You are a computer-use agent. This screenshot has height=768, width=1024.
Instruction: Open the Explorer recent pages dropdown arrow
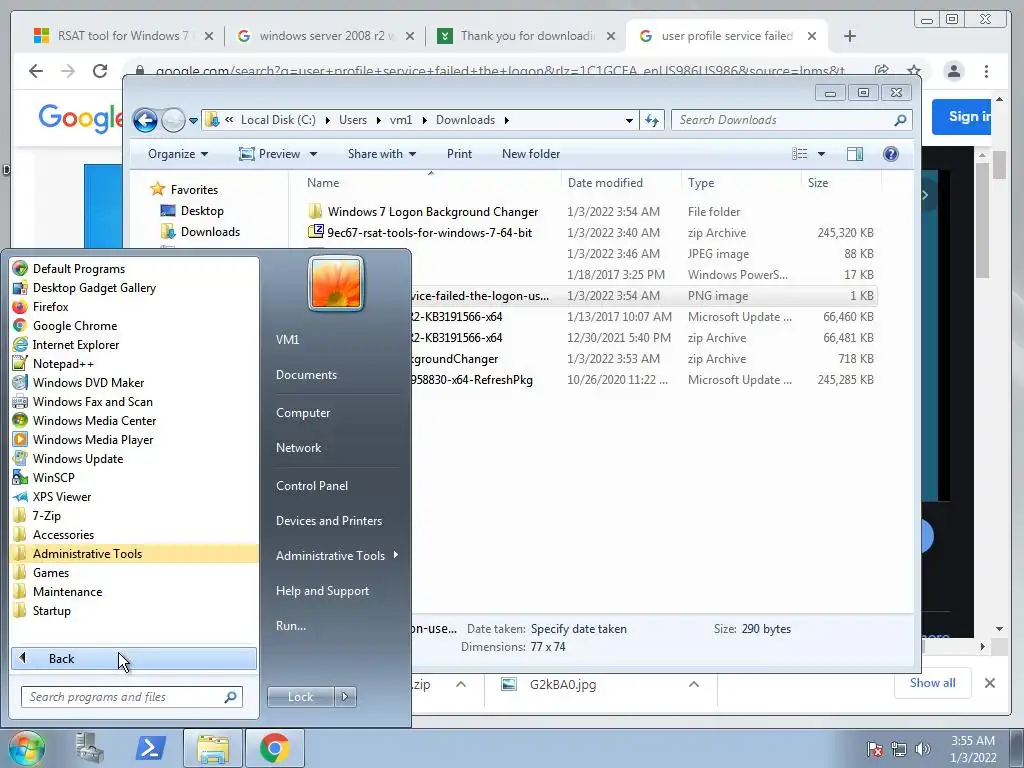pos(193,121)
